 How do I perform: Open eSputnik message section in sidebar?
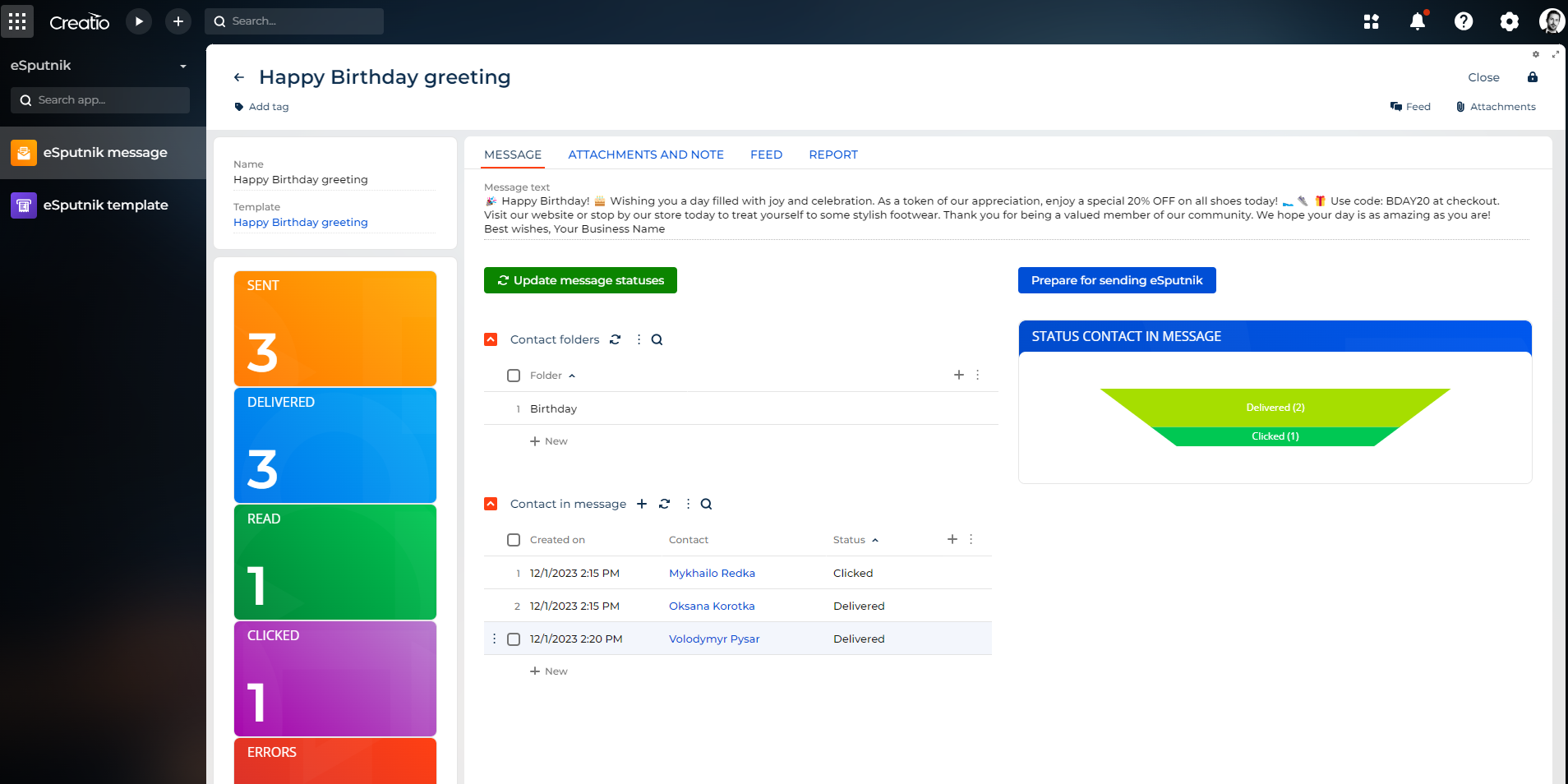(103, 153)
